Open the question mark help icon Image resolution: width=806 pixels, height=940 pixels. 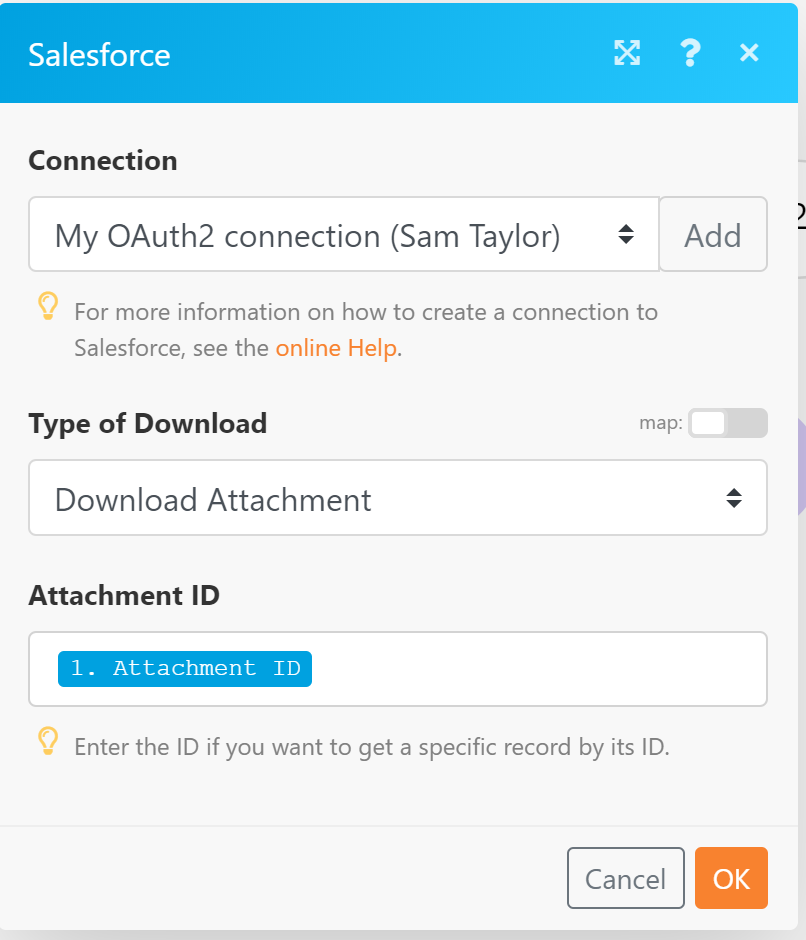pos(689,53)
